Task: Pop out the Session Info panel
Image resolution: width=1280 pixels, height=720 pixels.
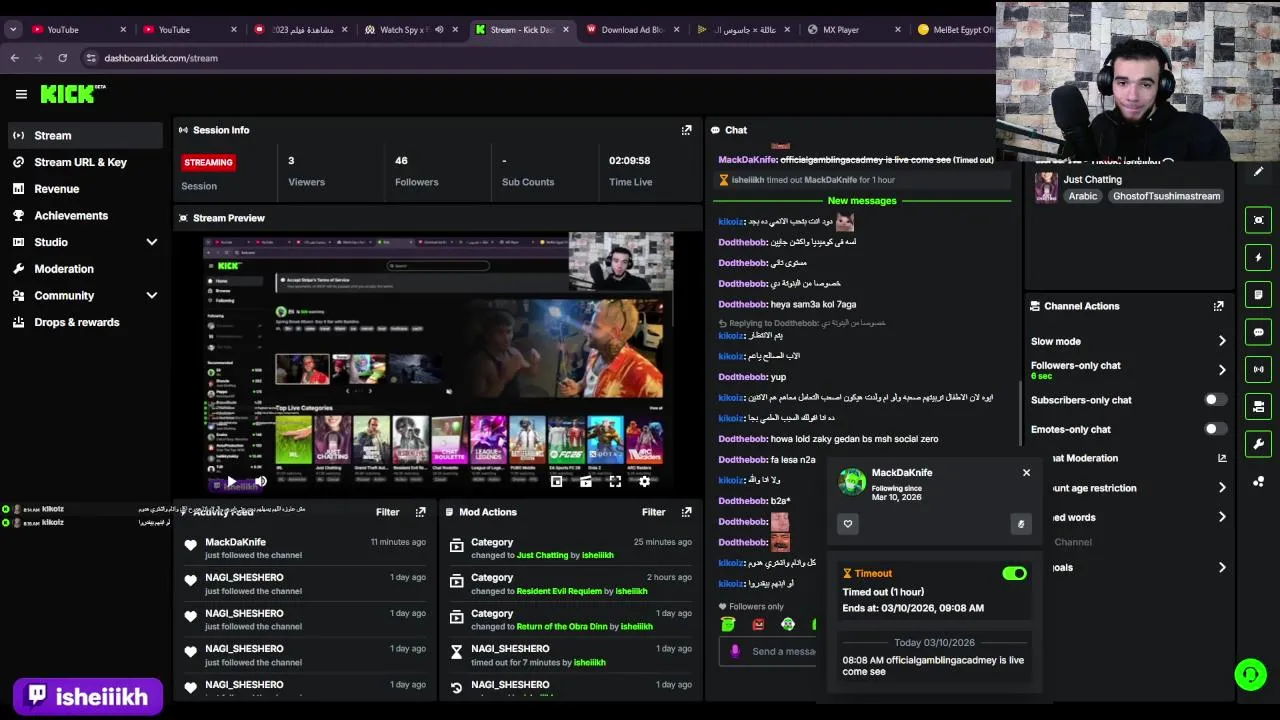Action: 686,130
